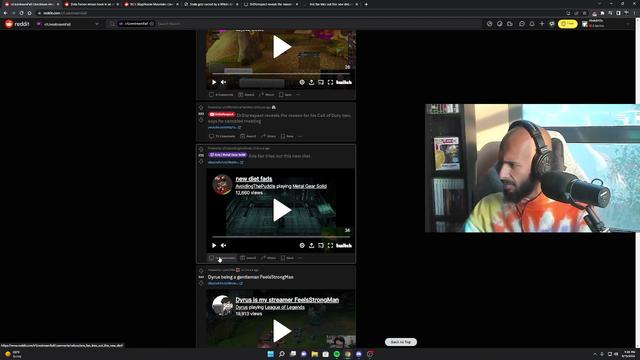The width and height of the screenshot is (640, 360).
Task: Downvote the Aris fan new diet post
Action: (x=201, y=162)
